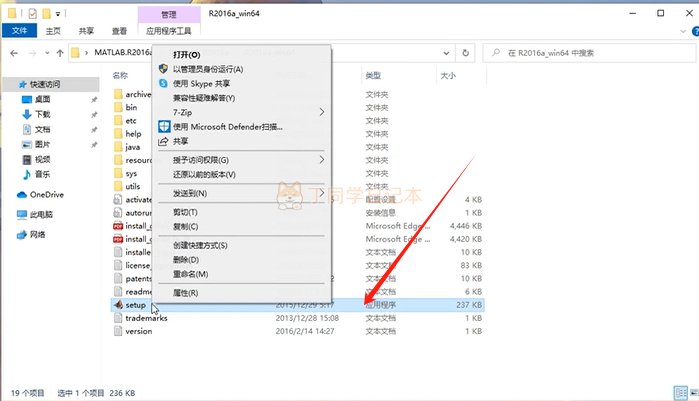Open 音乐 in the navigation pane

(x=42, y=174)
